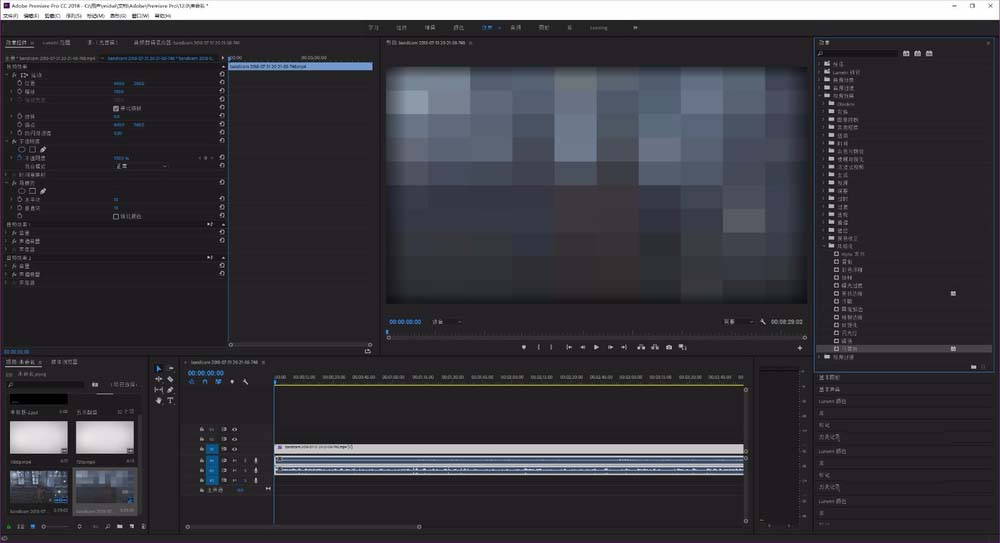Viewport: 1000px width, 543px height.
Task: Open the Window (窗口) menu
Action: 140,15
